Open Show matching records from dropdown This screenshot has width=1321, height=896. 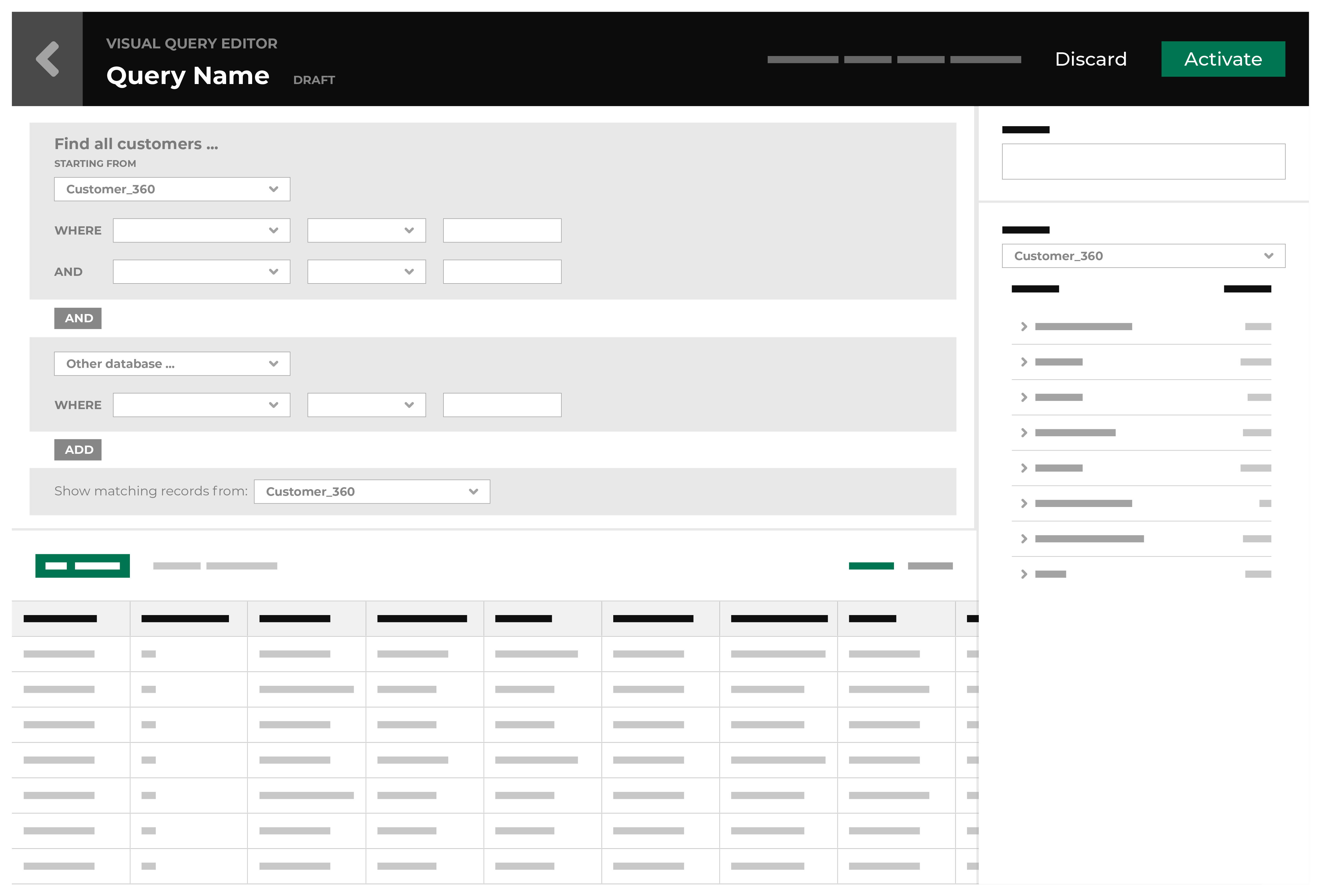click(x=372, y=491)
